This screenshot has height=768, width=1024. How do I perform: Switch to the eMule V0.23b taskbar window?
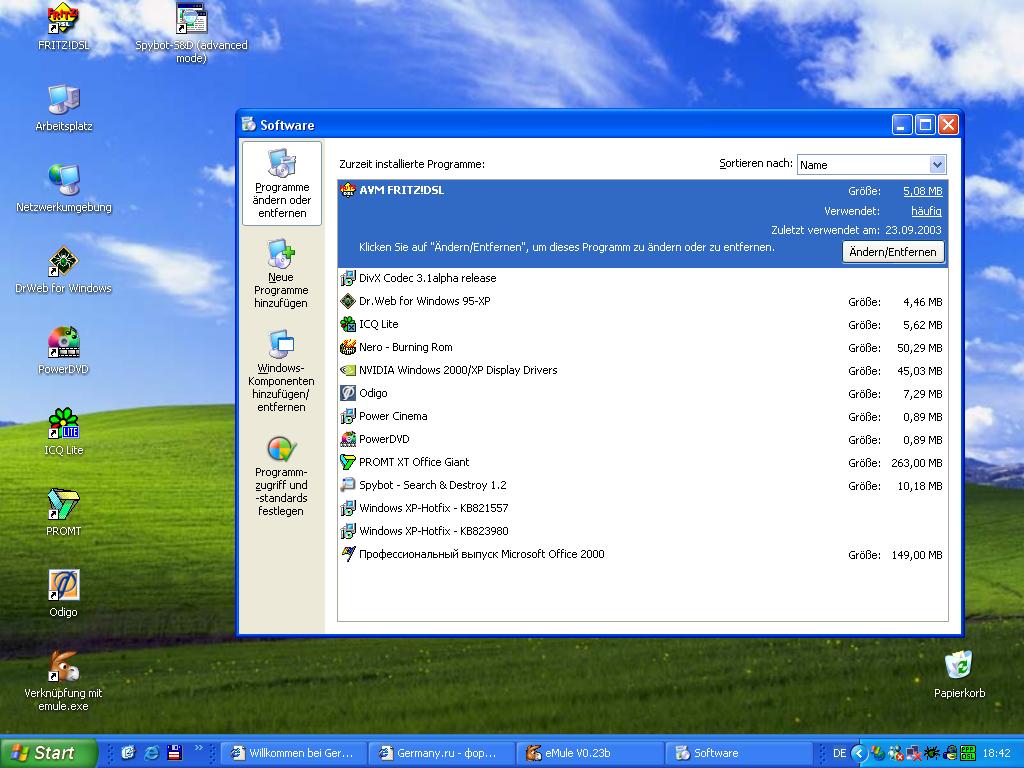click(590, 753)
